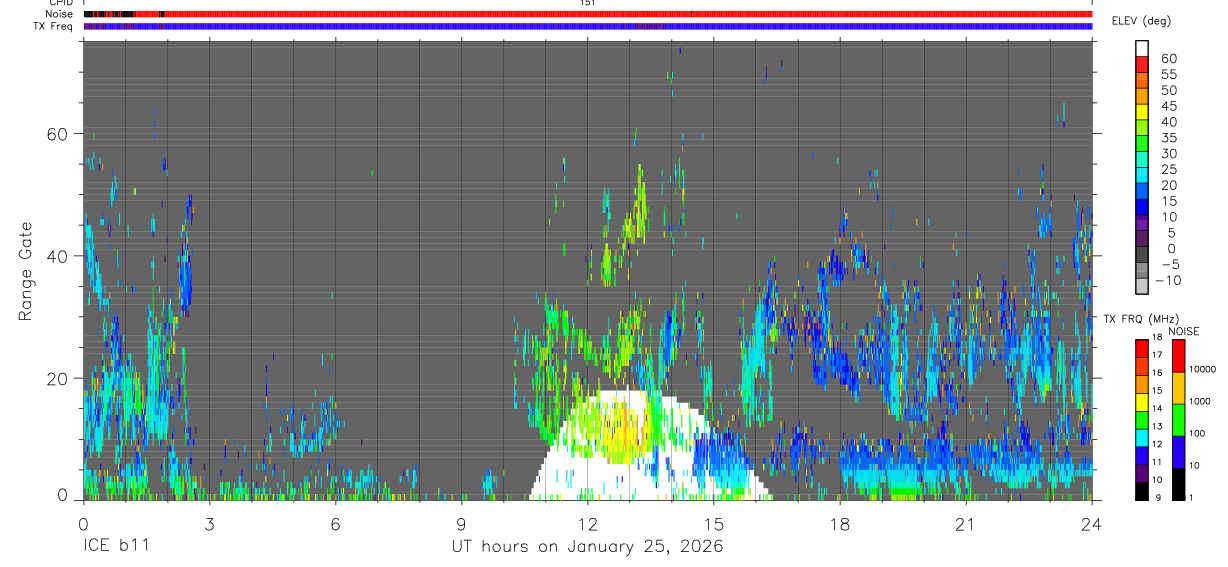Click the red 17–18 MHz TX FRQ swatch
1228x567 pixels.
(x=1142, y=347)
